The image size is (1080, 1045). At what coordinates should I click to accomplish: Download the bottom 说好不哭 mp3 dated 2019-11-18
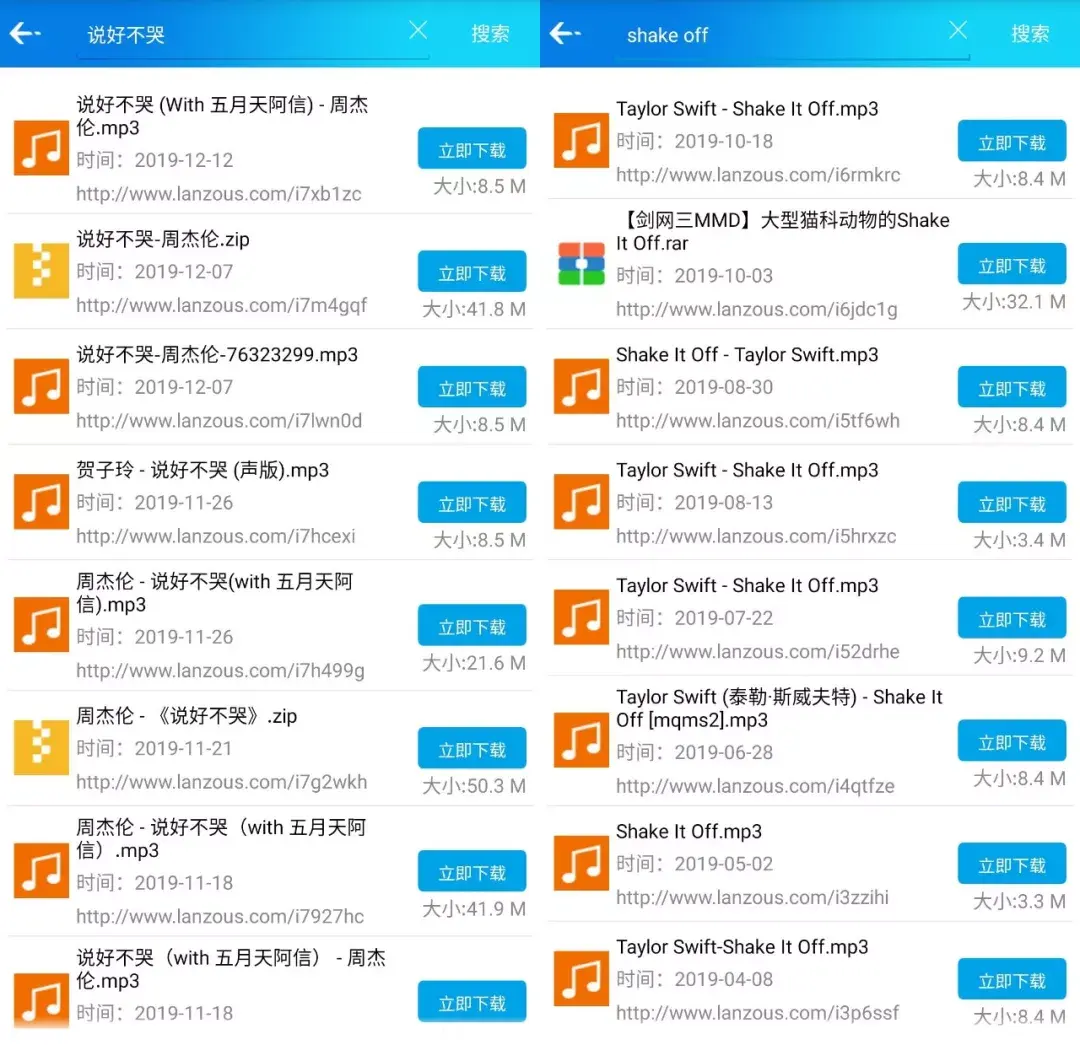472,1002
